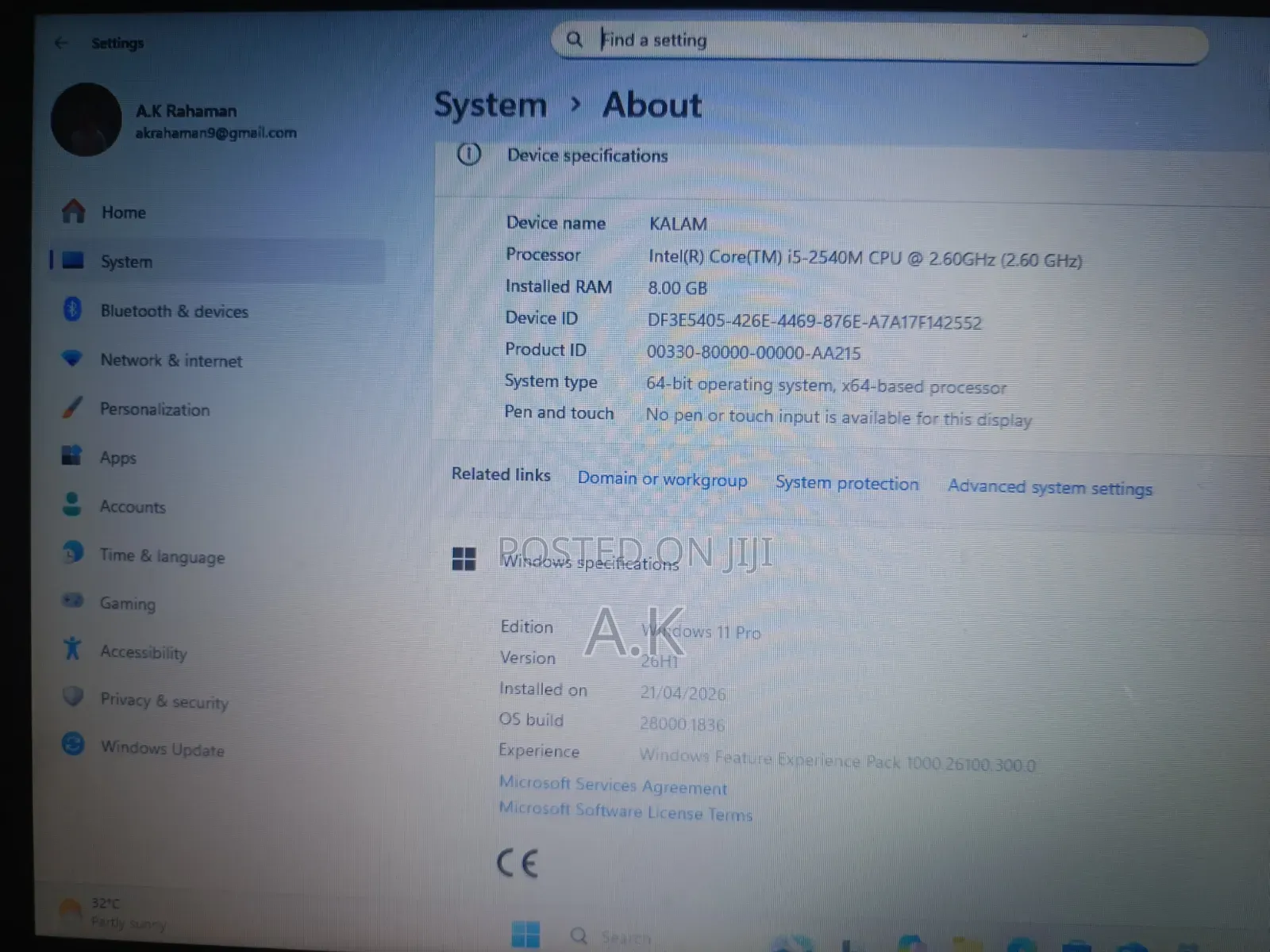1270x952 pixels.
Task: Select the System monitor icon
Action: tap(73, 260)
